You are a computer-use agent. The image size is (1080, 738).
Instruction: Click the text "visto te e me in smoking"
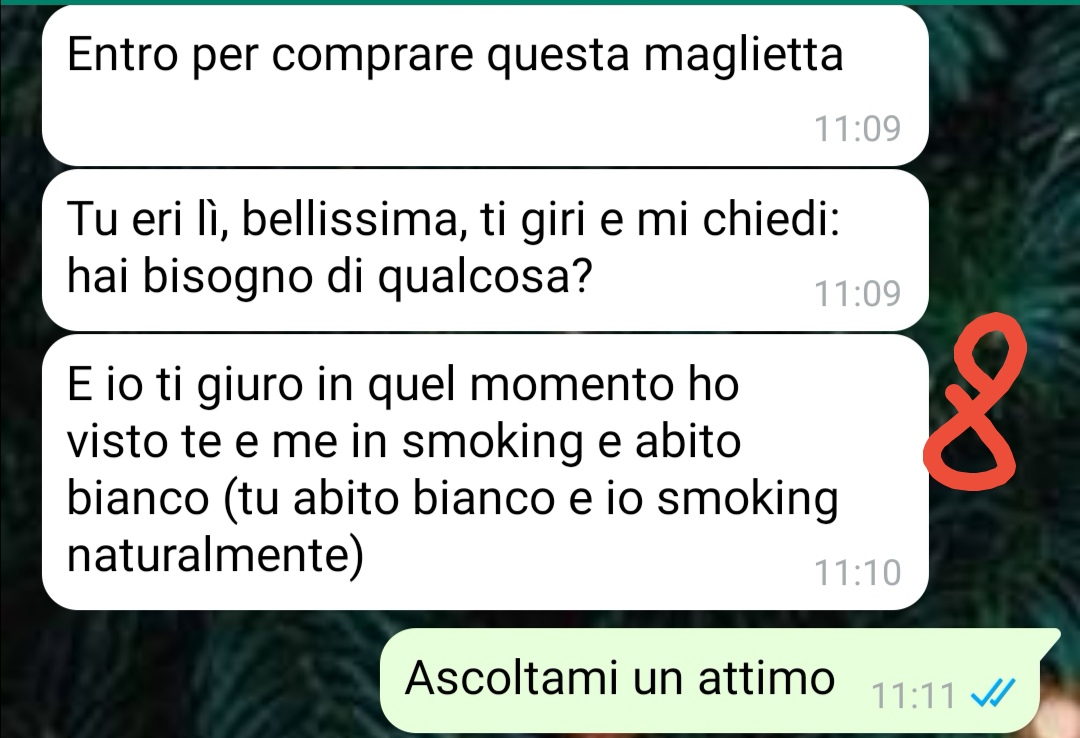point(324,441)
